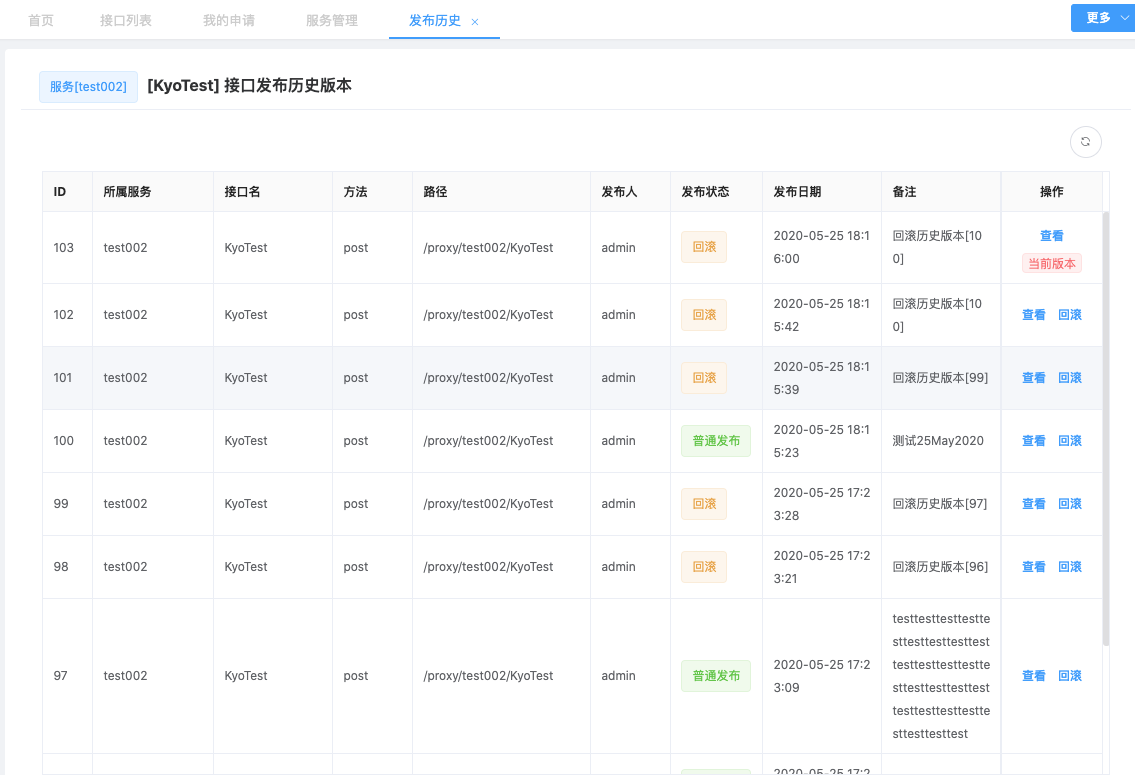Click 查看 for version ID 102
This screenshot has width=1135, height=775.
(1033, 315)
